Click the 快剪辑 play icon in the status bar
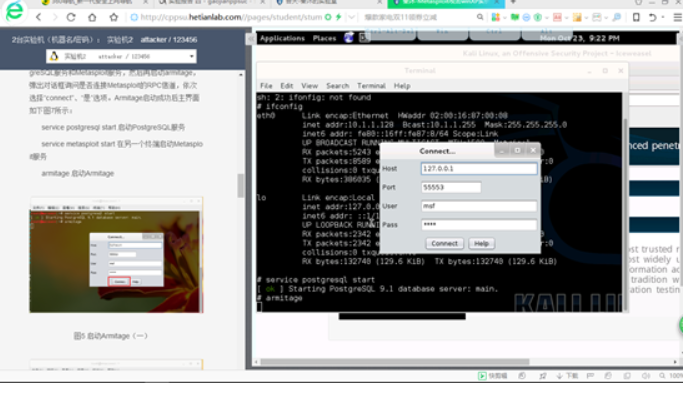683x396 pixels. [x=482, y=376]
